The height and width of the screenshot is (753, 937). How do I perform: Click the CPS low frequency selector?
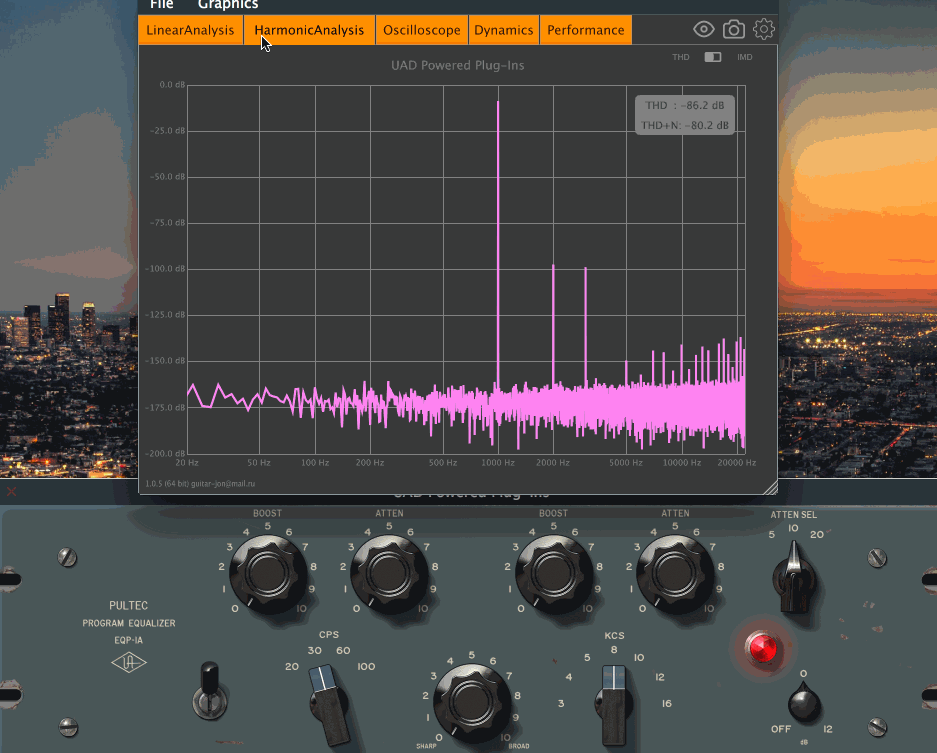[329, 704]
